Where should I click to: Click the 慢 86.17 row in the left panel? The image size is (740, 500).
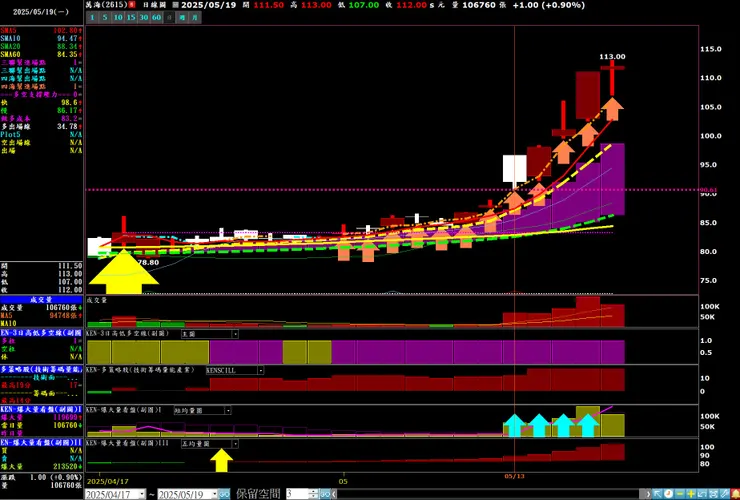click(x=42, y=110)
